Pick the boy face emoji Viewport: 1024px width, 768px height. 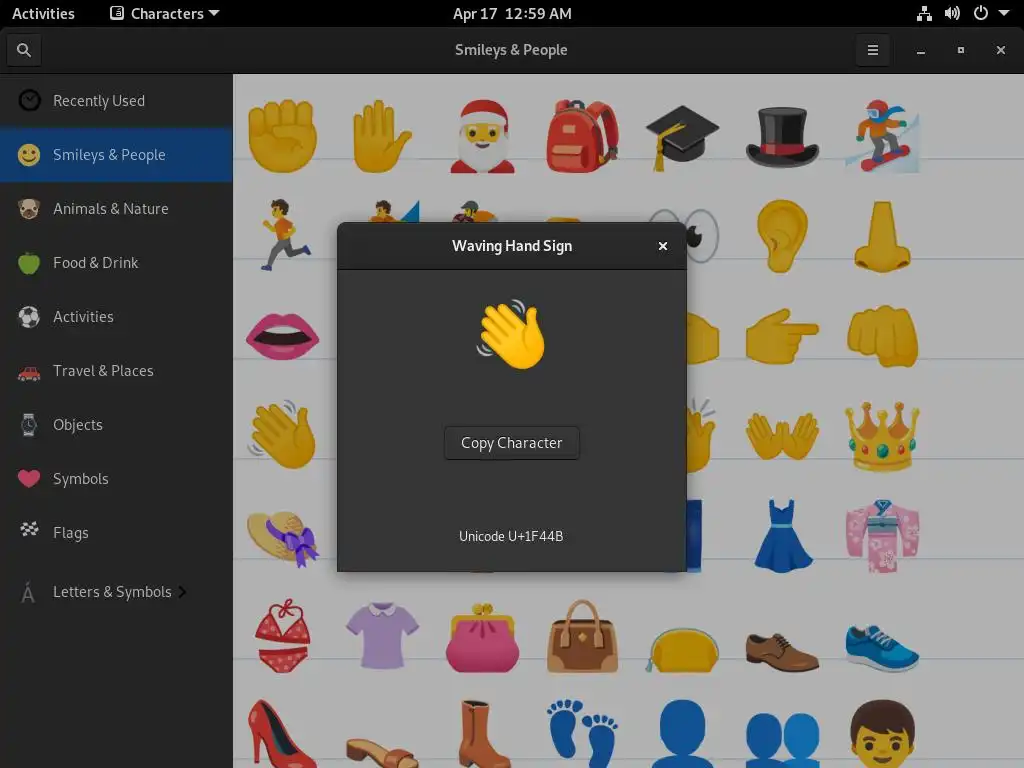coord(882,734)
